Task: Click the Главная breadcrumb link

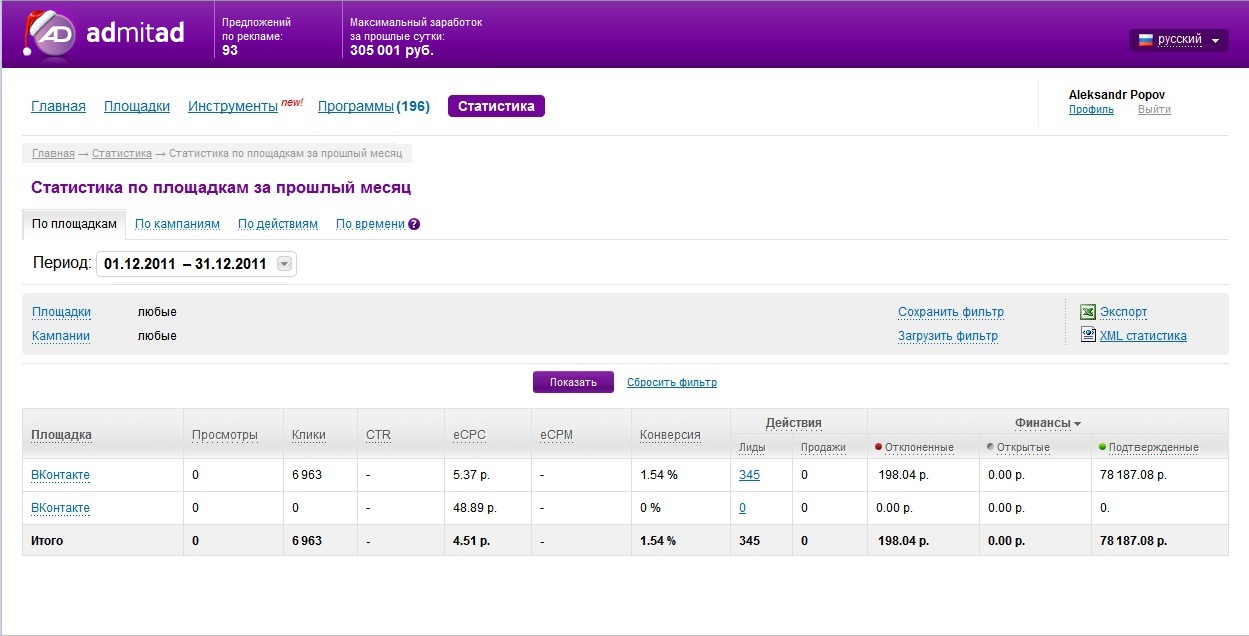Action: point(53,154)
